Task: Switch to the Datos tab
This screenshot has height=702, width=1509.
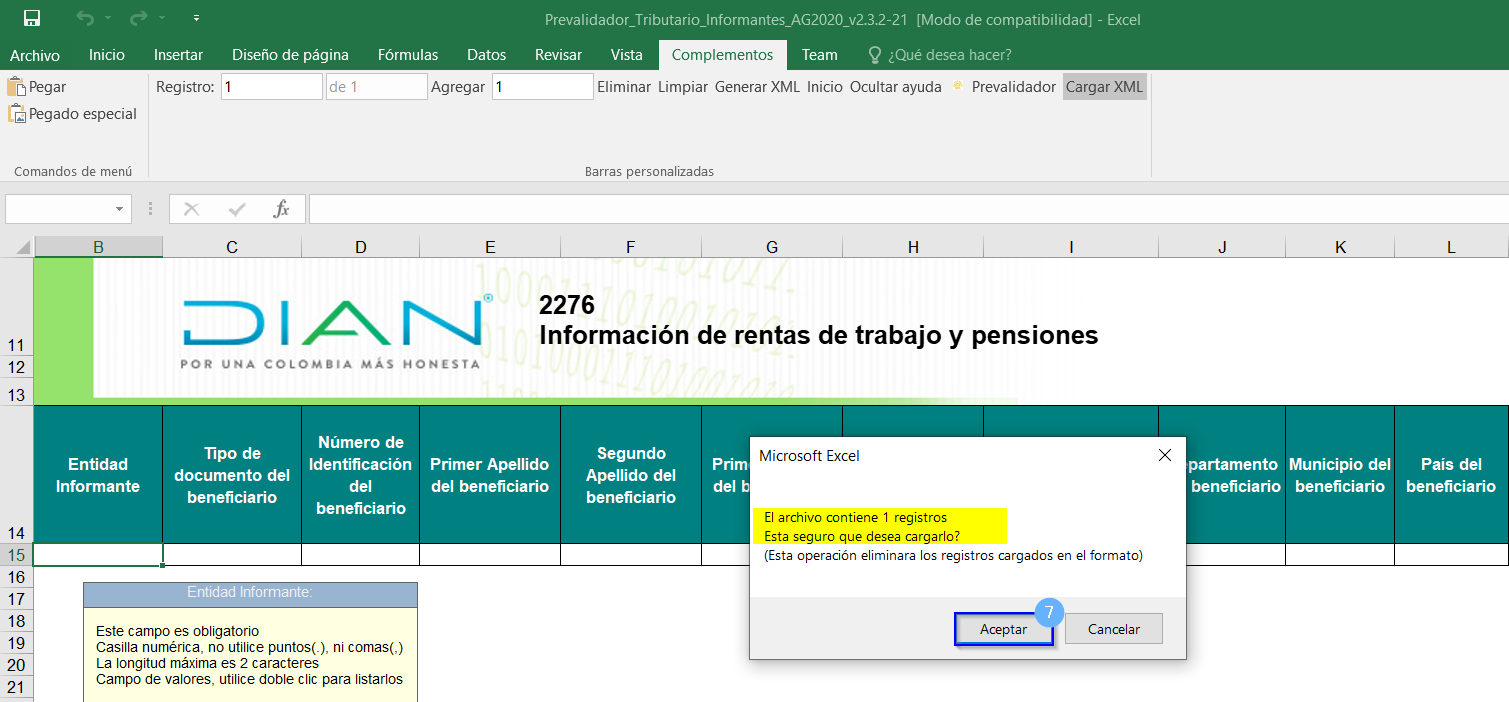Action: [x=487, y=55]
